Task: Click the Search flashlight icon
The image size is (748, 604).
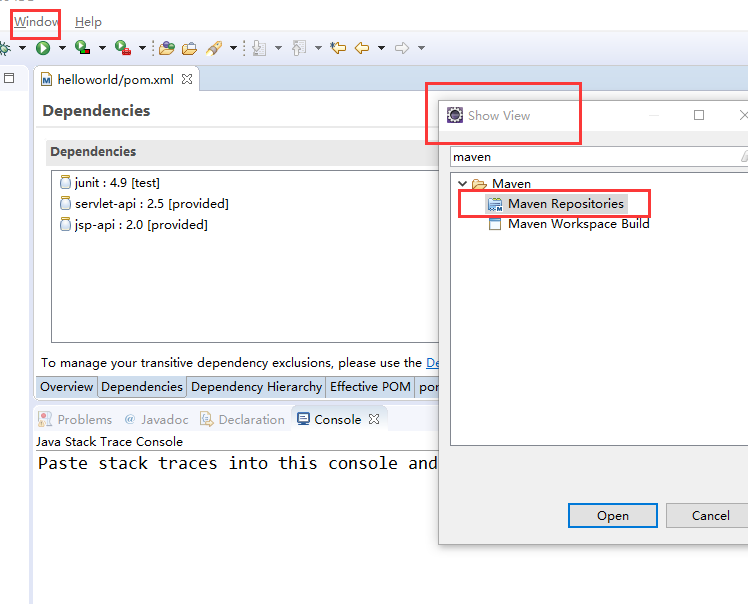Action: (x=214, y=48)
